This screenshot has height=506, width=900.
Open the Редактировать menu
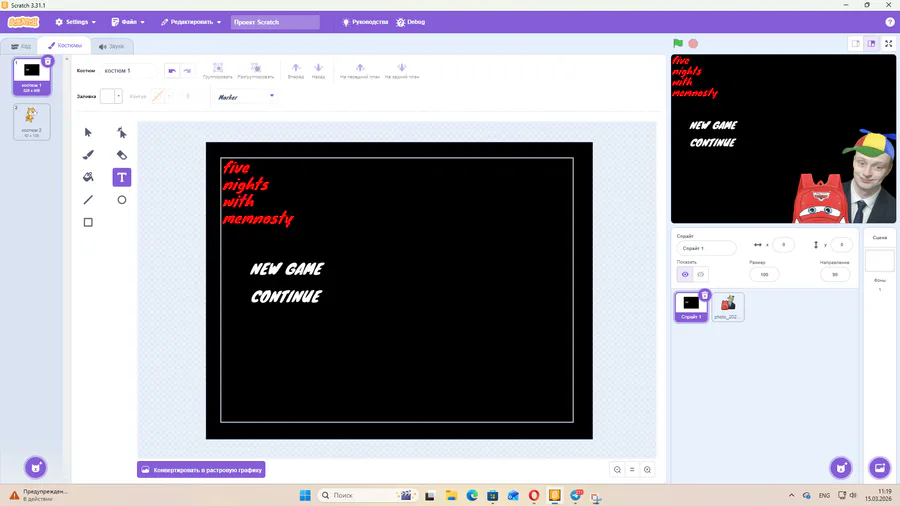[x=191, y=22]
